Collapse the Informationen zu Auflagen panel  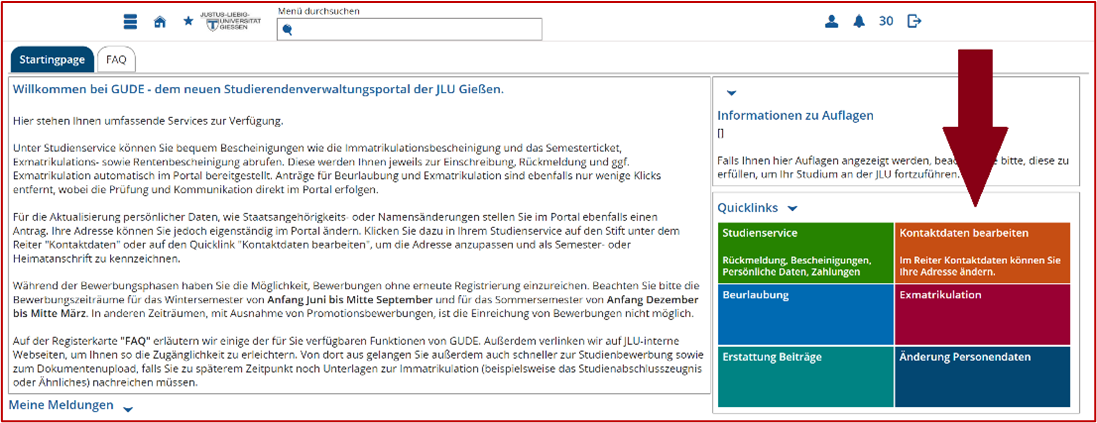(731, 93)
